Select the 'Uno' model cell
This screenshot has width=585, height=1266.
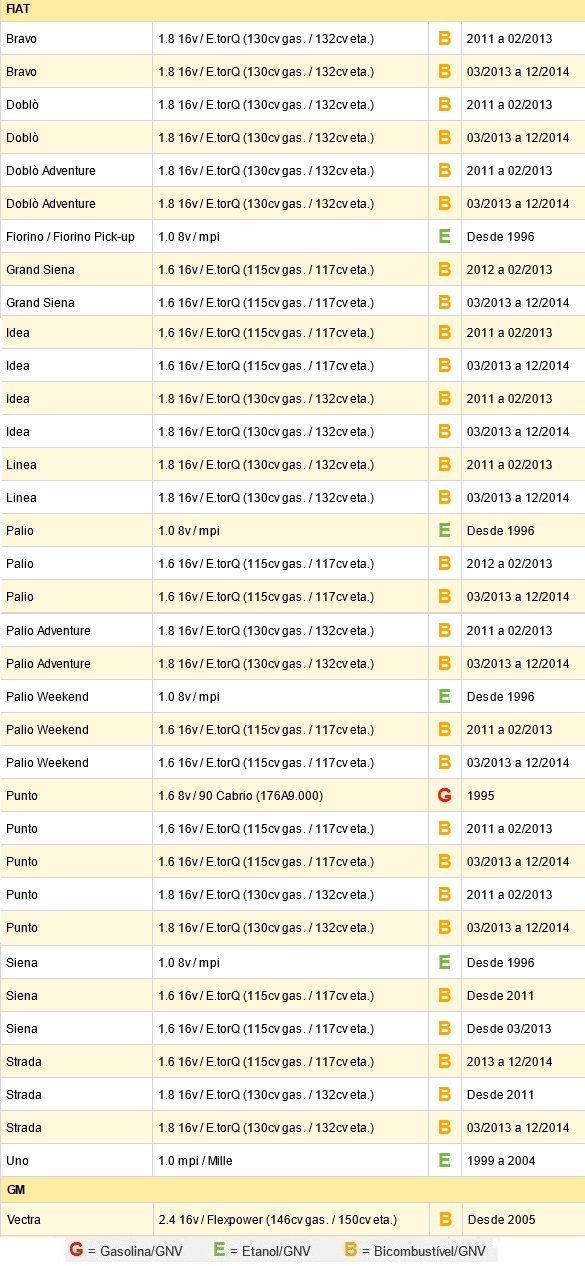pyautogui.click(x=76, y=1161)
